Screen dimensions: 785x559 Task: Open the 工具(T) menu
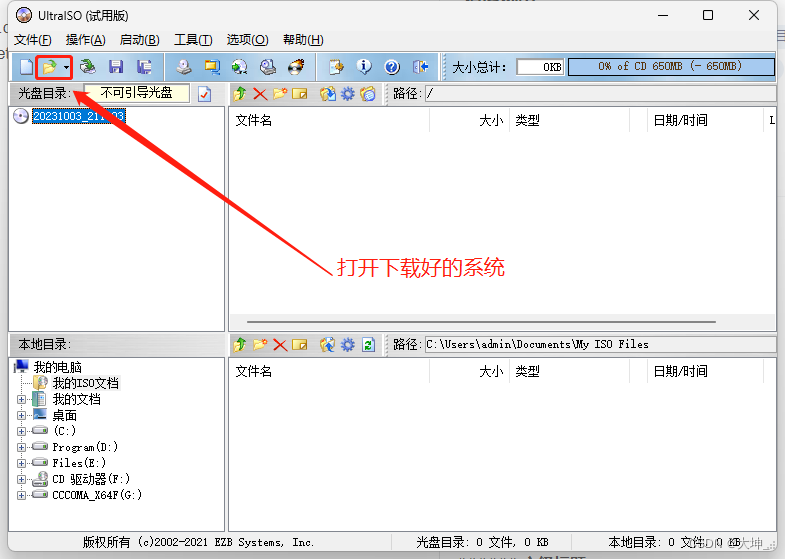pos(193,40)
